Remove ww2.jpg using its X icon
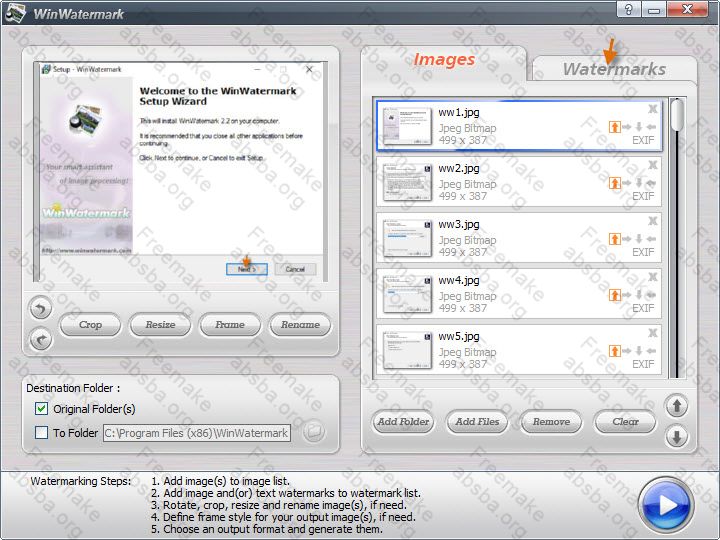 click(652, 165)
